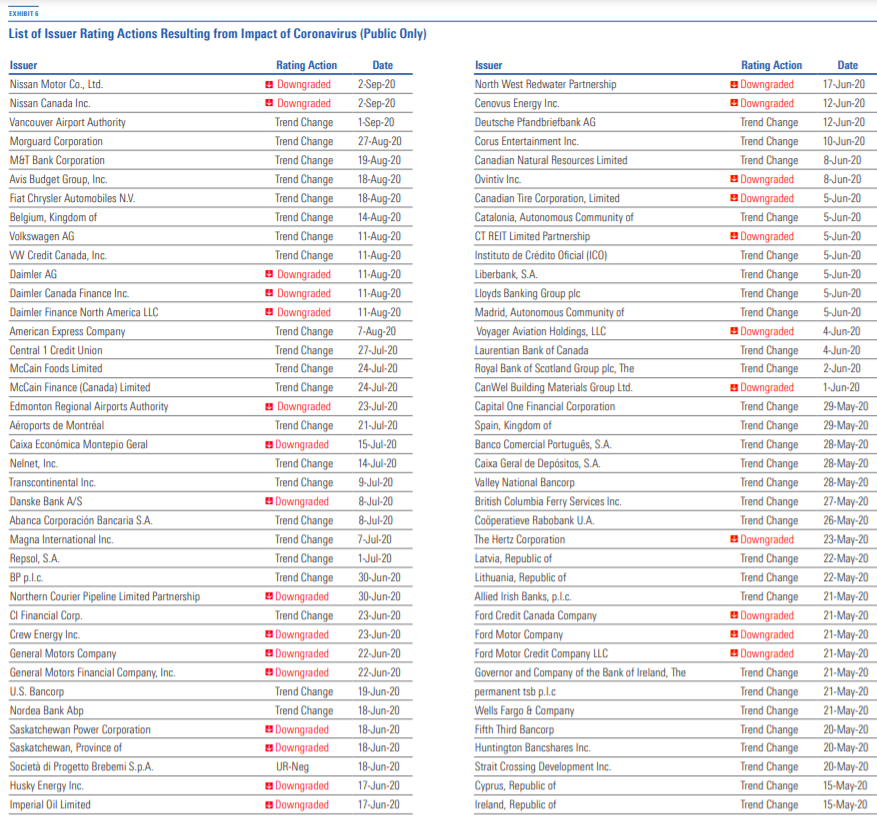
Task: Select downgrade icon for Voyager Aviation Holdings, LLC
Action: 734,331
